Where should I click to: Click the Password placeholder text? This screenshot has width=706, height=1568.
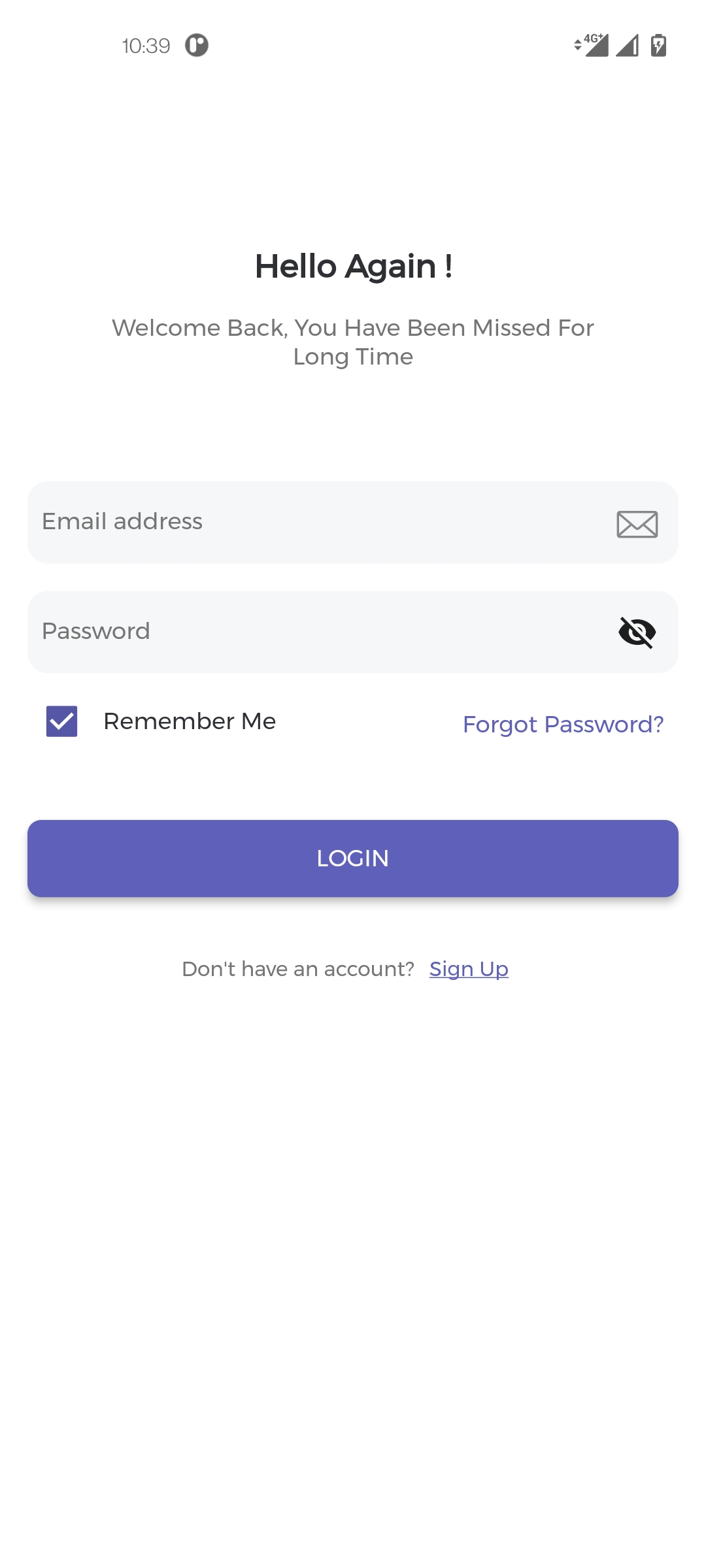[96, 631]
